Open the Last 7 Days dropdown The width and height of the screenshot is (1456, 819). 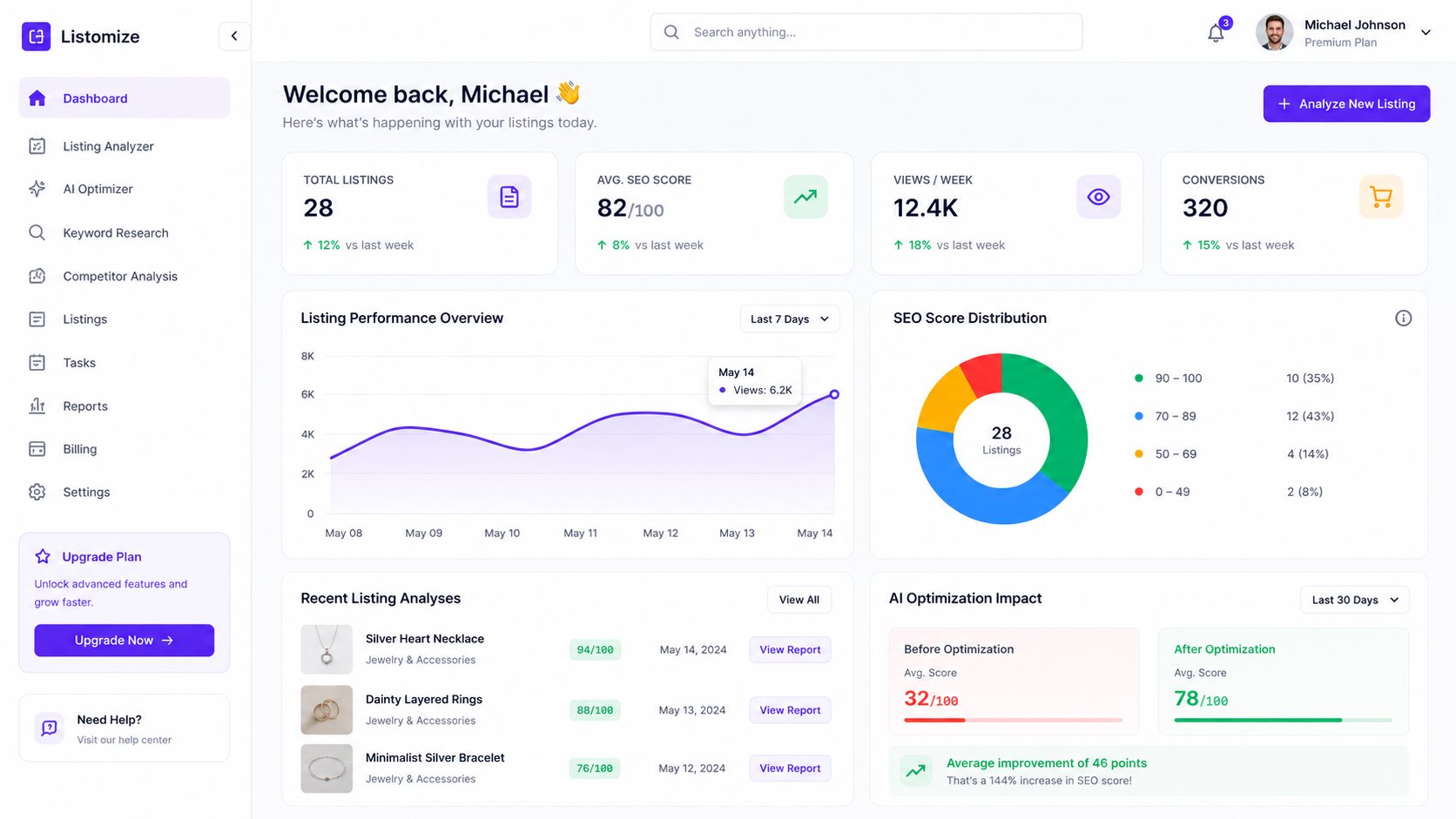point(790,319)
